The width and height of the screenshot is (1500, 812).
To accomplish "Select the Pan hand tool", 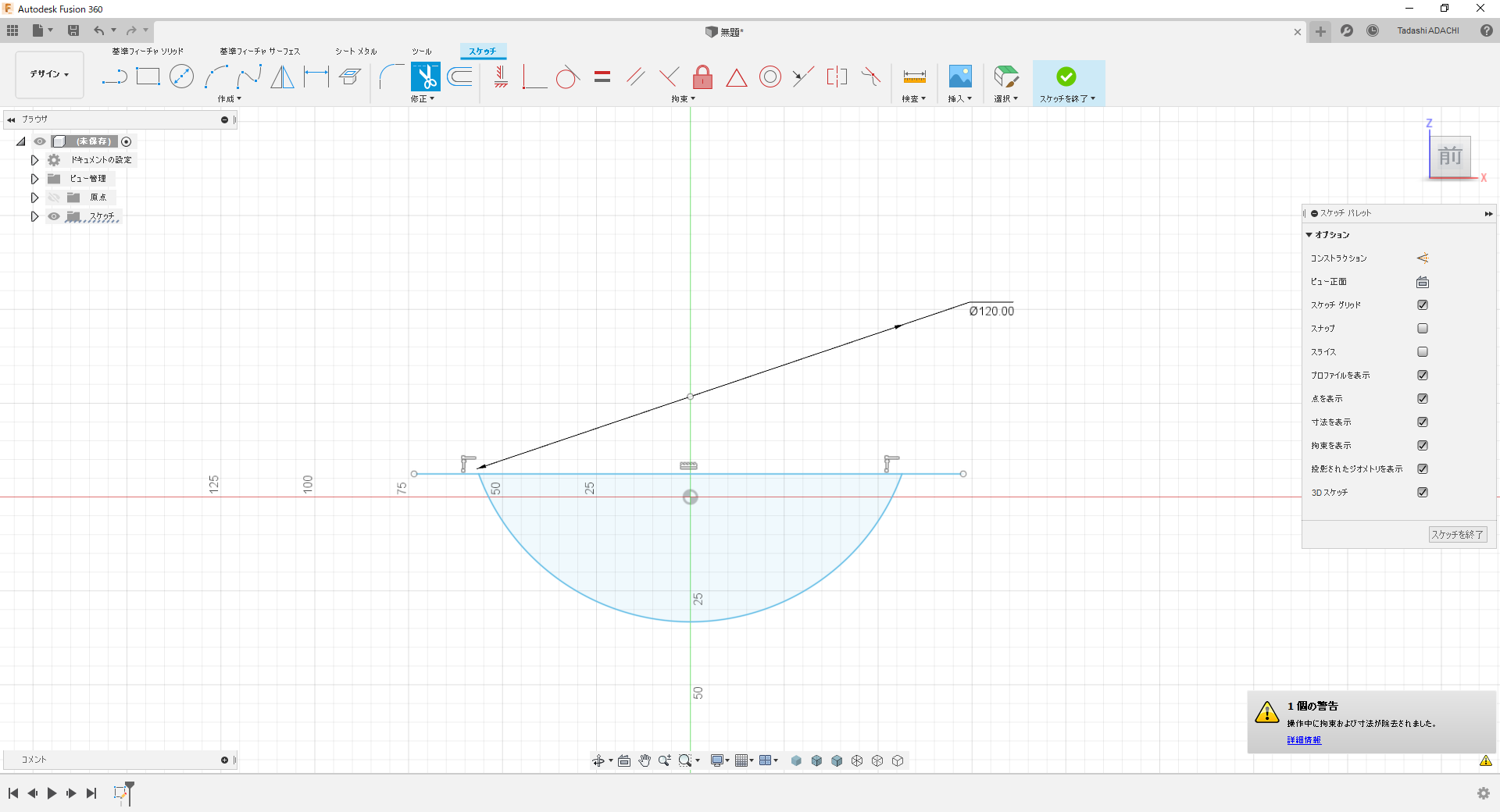I will pyautogui.click(x=645, y=760).
